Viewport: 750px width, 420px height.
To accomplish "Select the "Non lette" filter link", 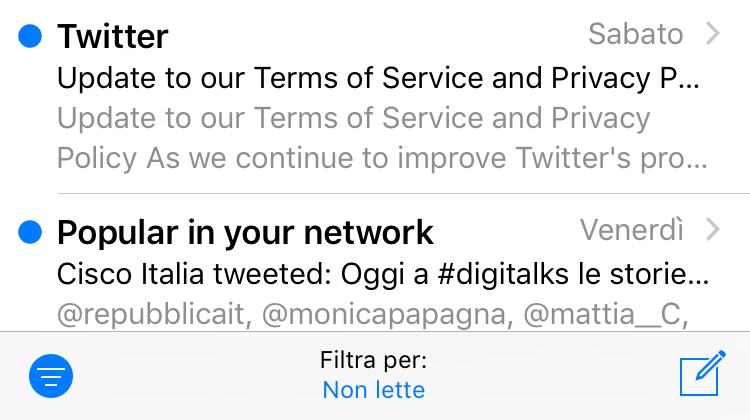I will [x=374, y=390].
